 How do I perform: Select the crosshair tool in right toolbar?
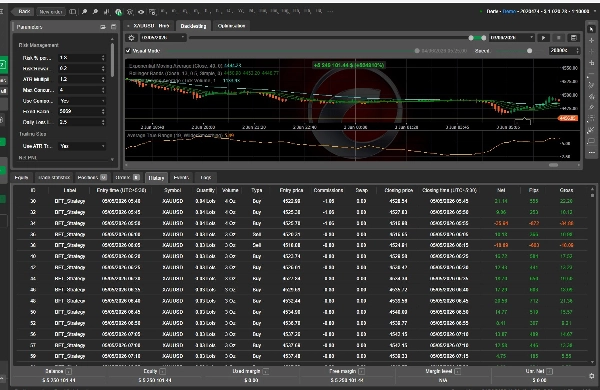[x=591, y=40]
